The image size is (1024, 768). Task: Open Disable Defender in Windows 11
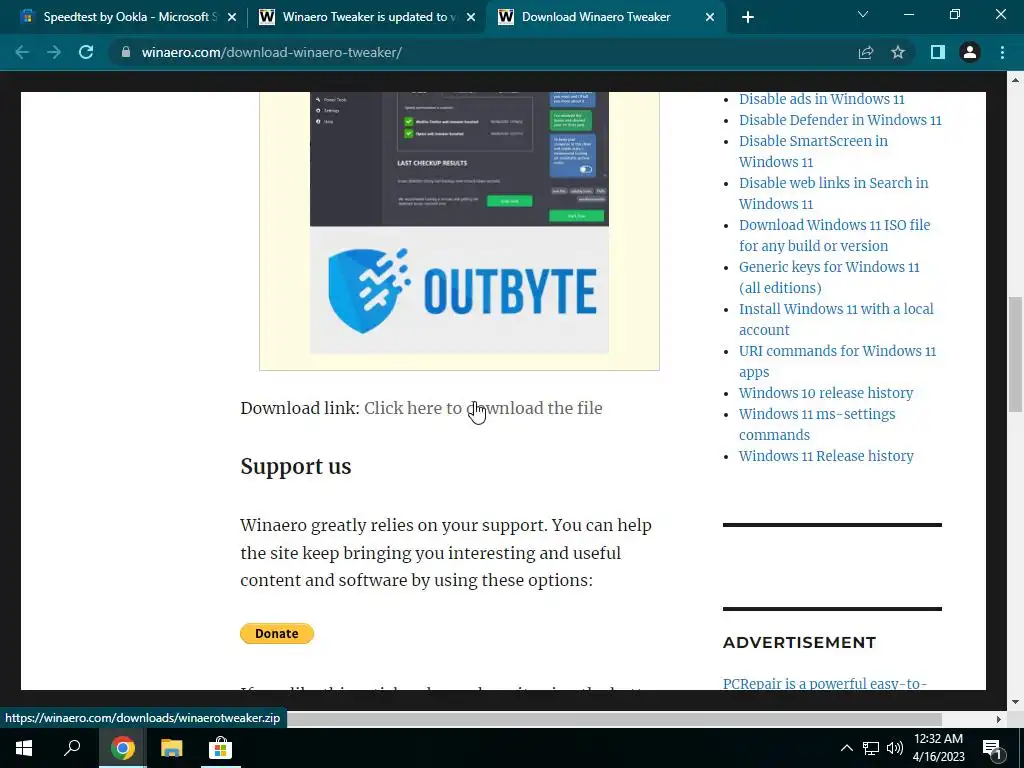pos(840,120)
